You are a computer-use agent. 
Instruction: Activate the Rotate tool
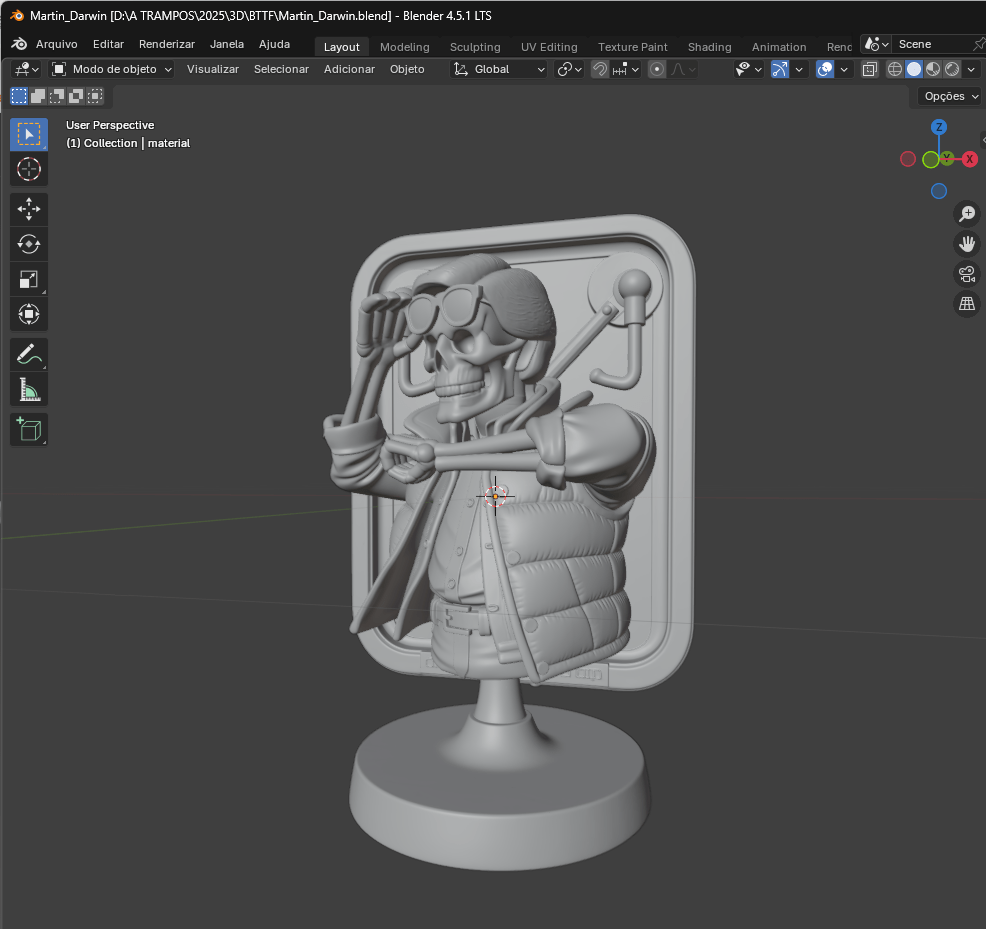point(29,244)
